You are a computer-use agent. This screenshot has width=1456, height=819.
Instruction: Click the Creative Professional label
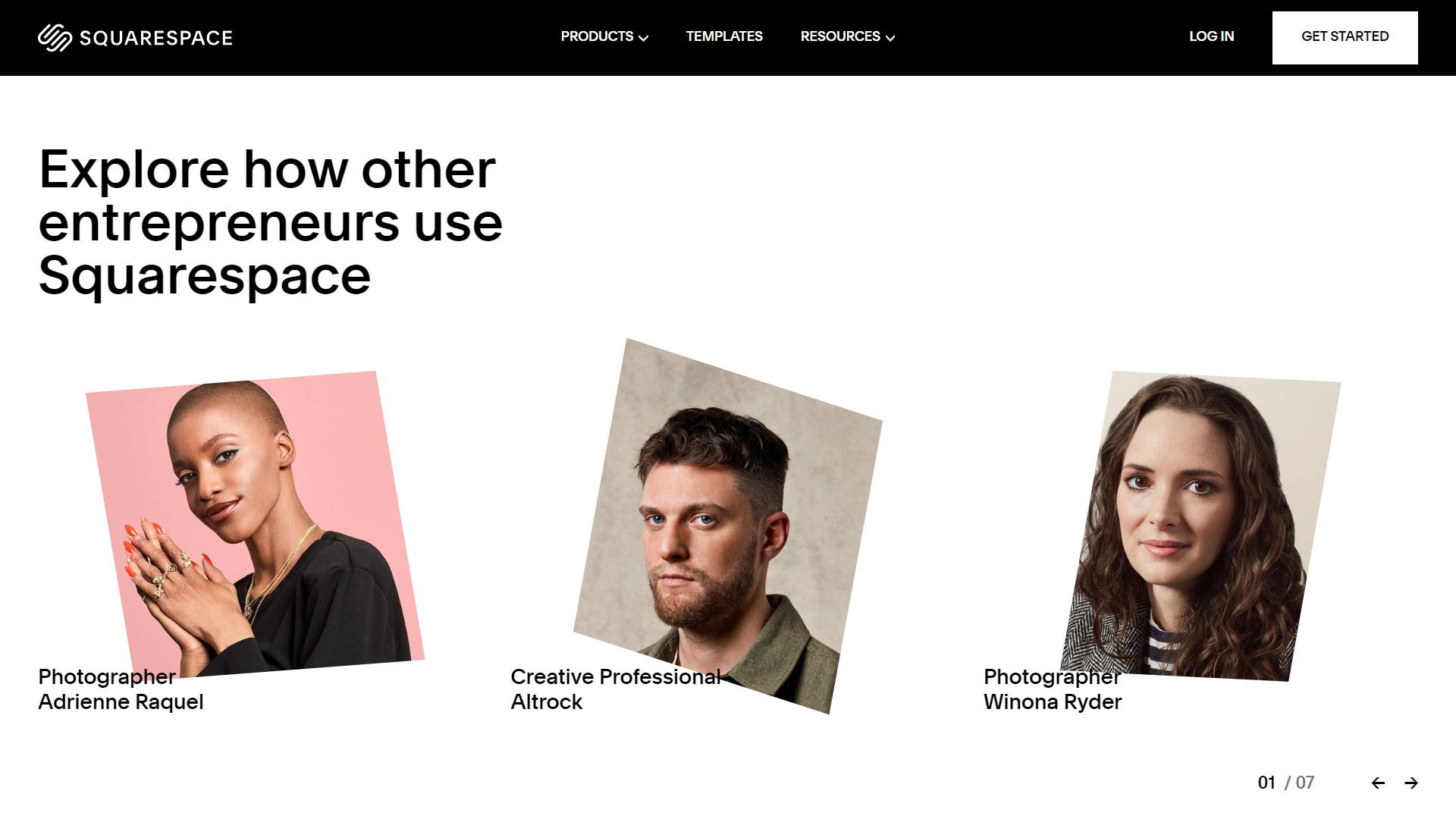click(x=616, y=676)
